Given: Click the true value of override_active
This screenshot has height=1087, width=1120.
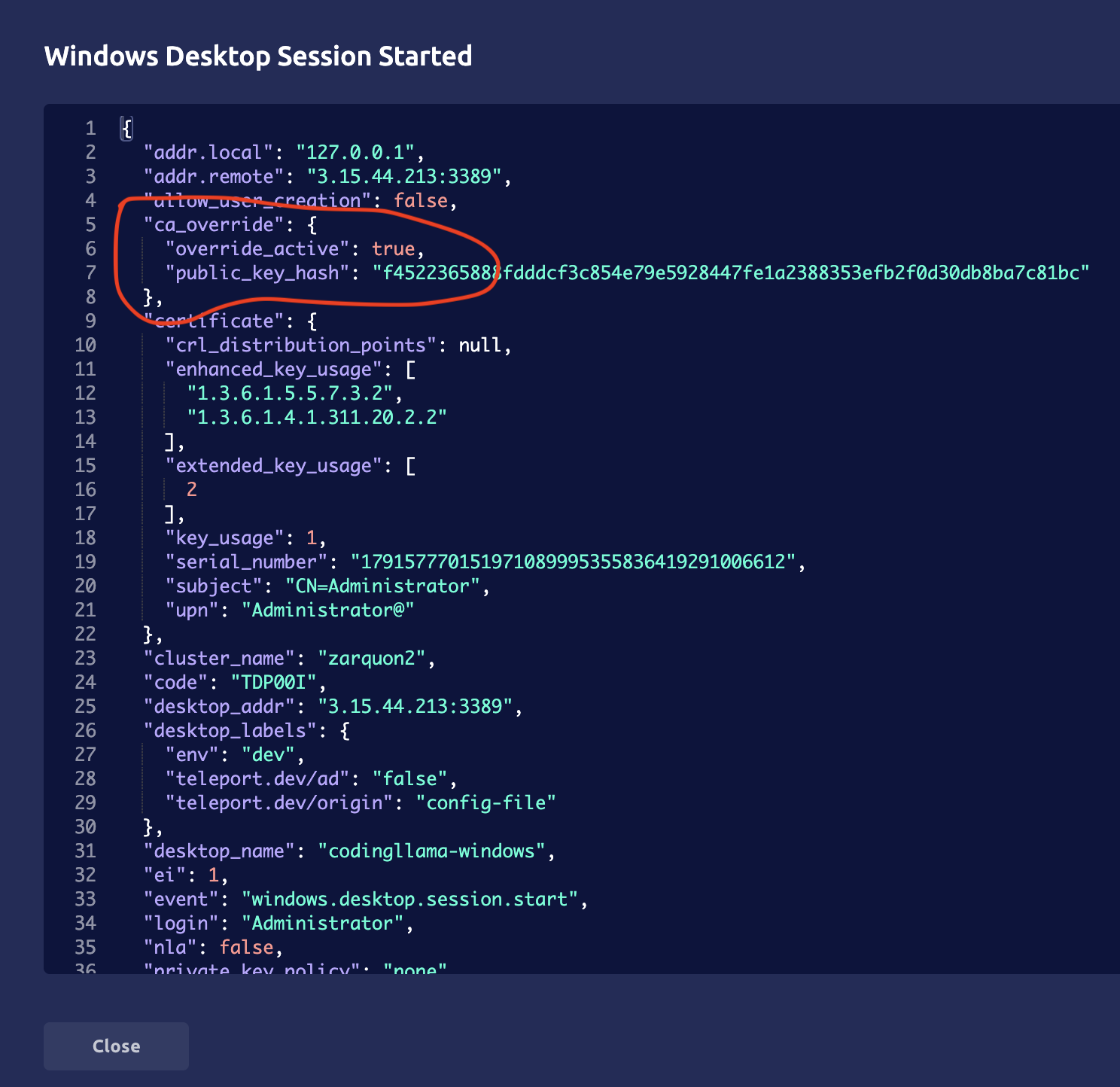Looking at the screenshot, I should [x=393, y=248].
